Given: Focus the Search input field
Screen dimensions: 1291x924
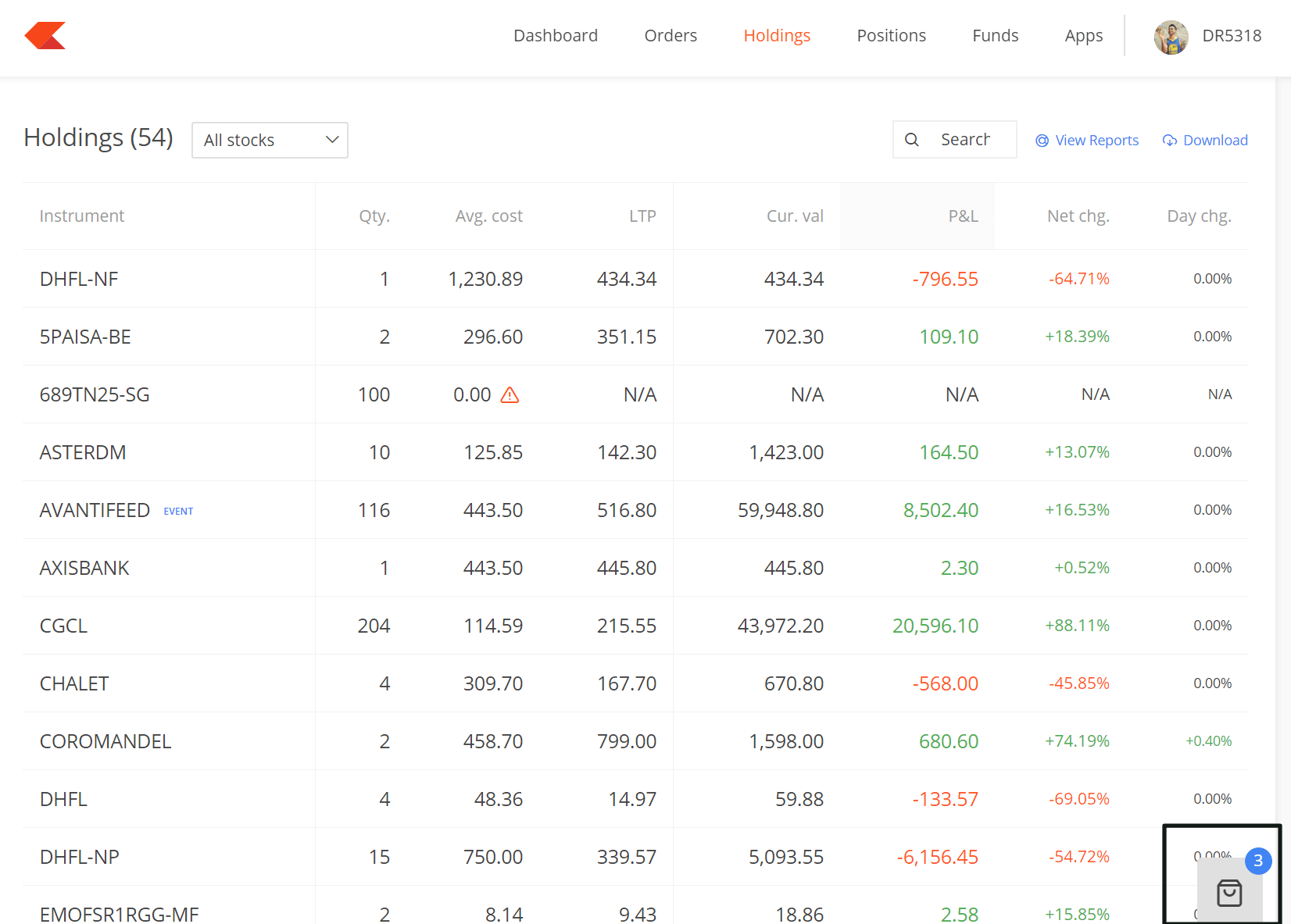Looking at the screenshot, I should 955,140.
